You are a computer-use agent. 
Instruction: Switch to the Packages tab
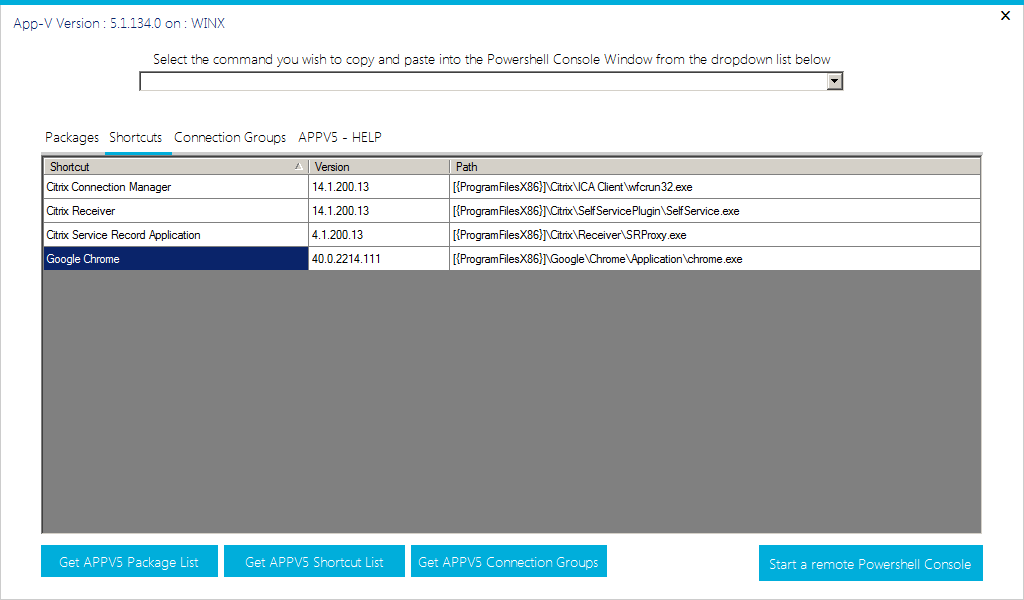[x=72, y=138]
